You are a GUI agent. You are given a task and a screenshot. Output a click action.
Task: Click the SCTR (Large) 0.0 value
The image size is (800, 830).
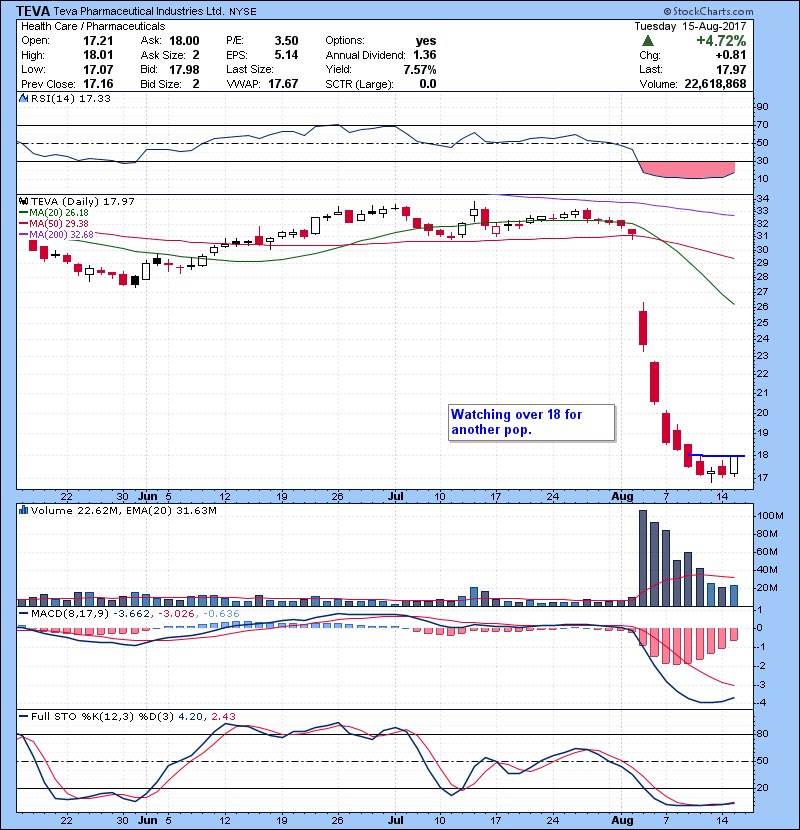[x=428, y=84]
